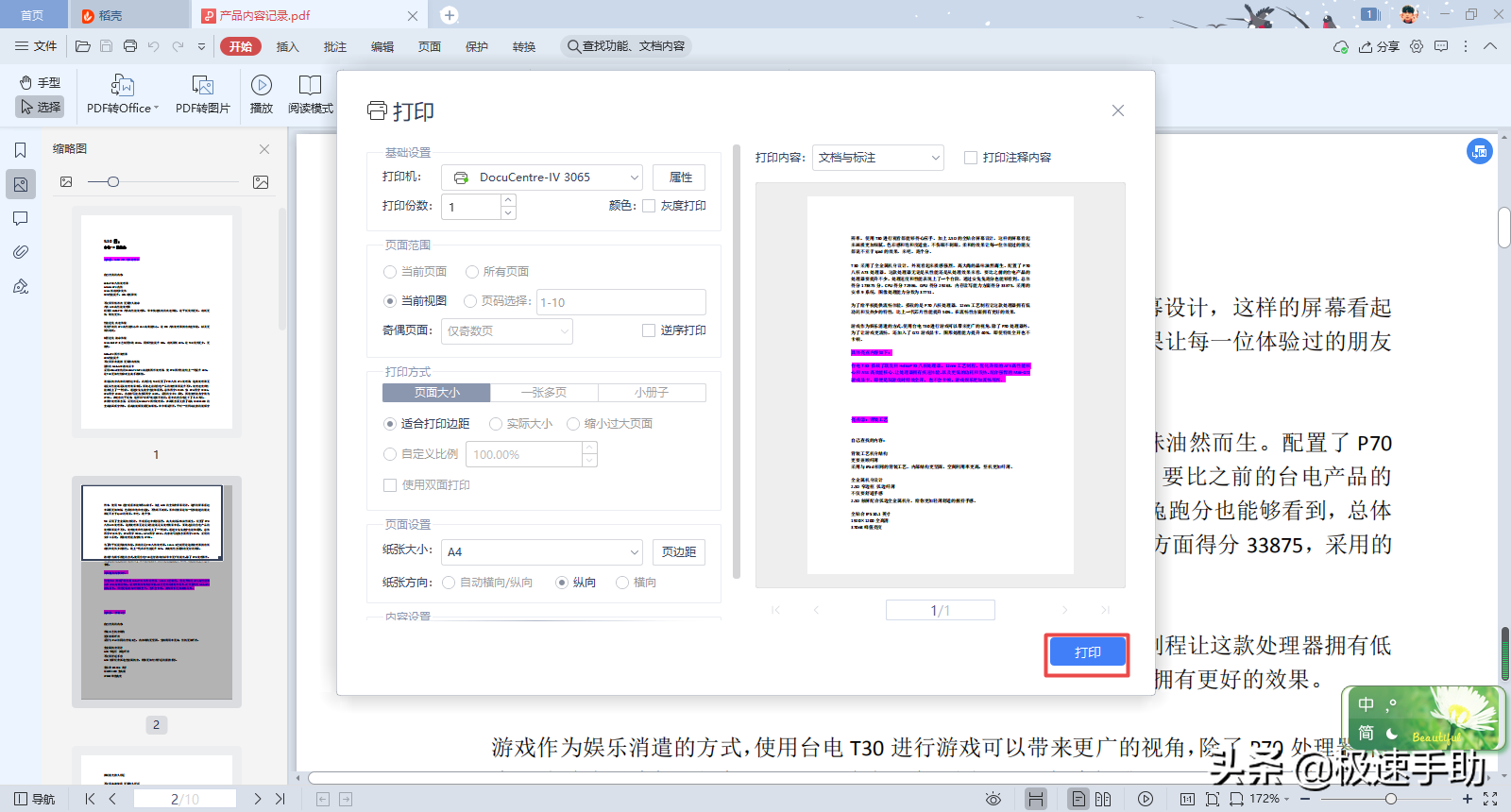Enable 灰度打印 grayscale checkbox

649,206
